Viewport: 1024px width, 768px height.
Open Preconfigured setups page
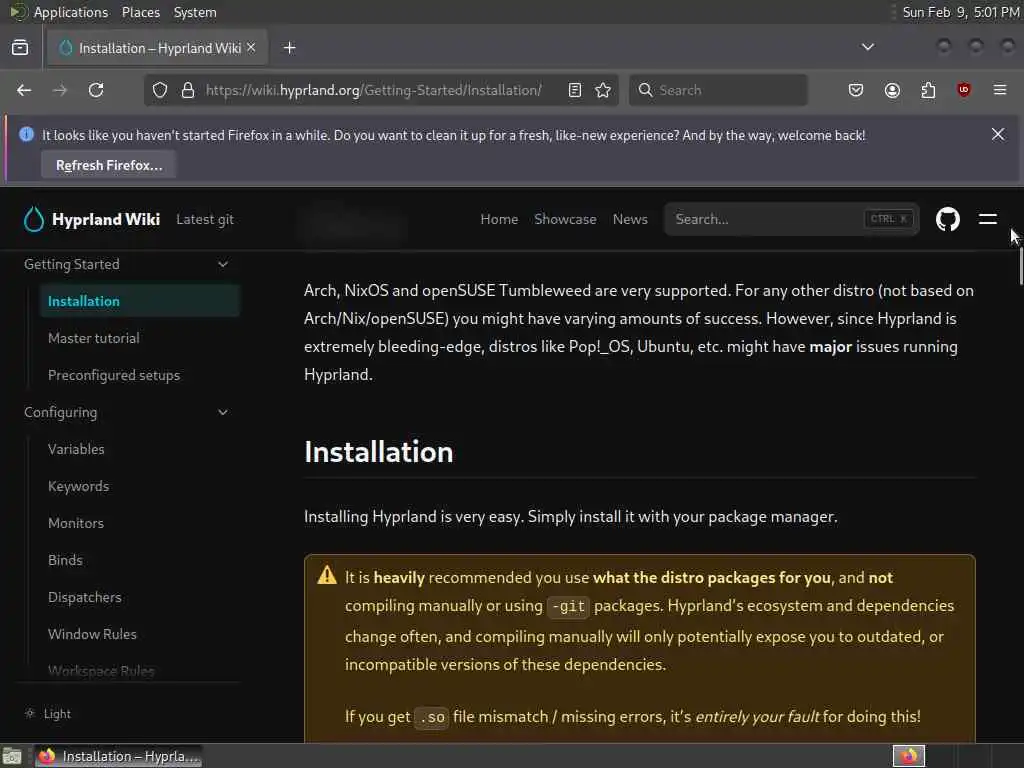pos(114,376)
